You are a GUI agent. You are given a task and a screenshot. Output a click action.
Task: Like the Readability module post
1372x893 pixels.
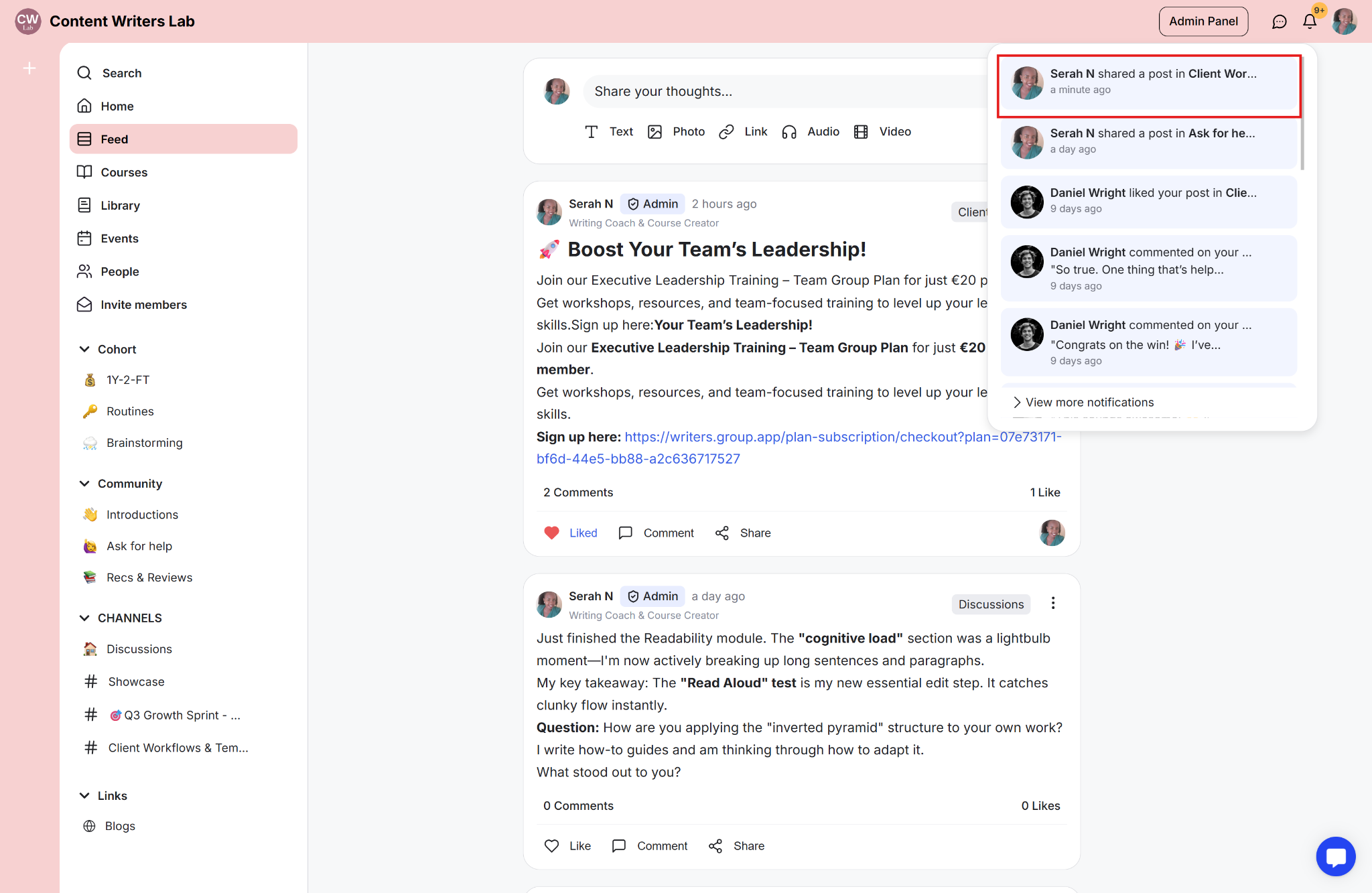[x=567, y=846]
